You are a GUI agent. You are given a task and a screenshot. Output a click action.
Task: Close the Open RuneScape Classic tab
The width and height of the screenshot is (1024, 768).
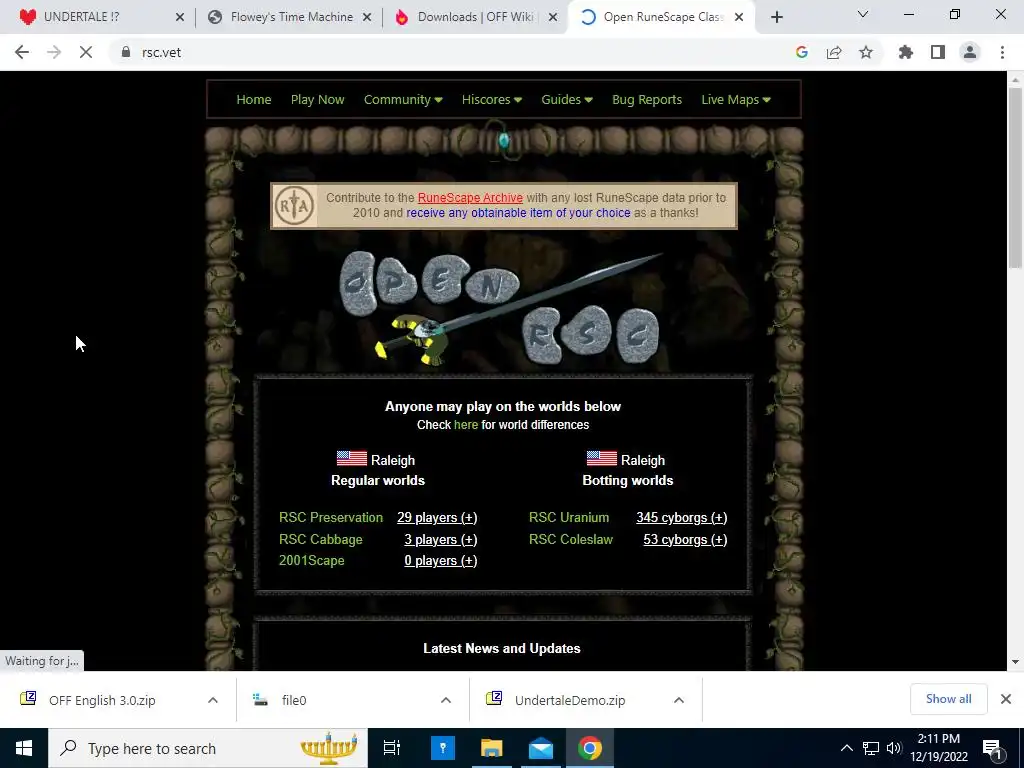click(x=739, y=18)
